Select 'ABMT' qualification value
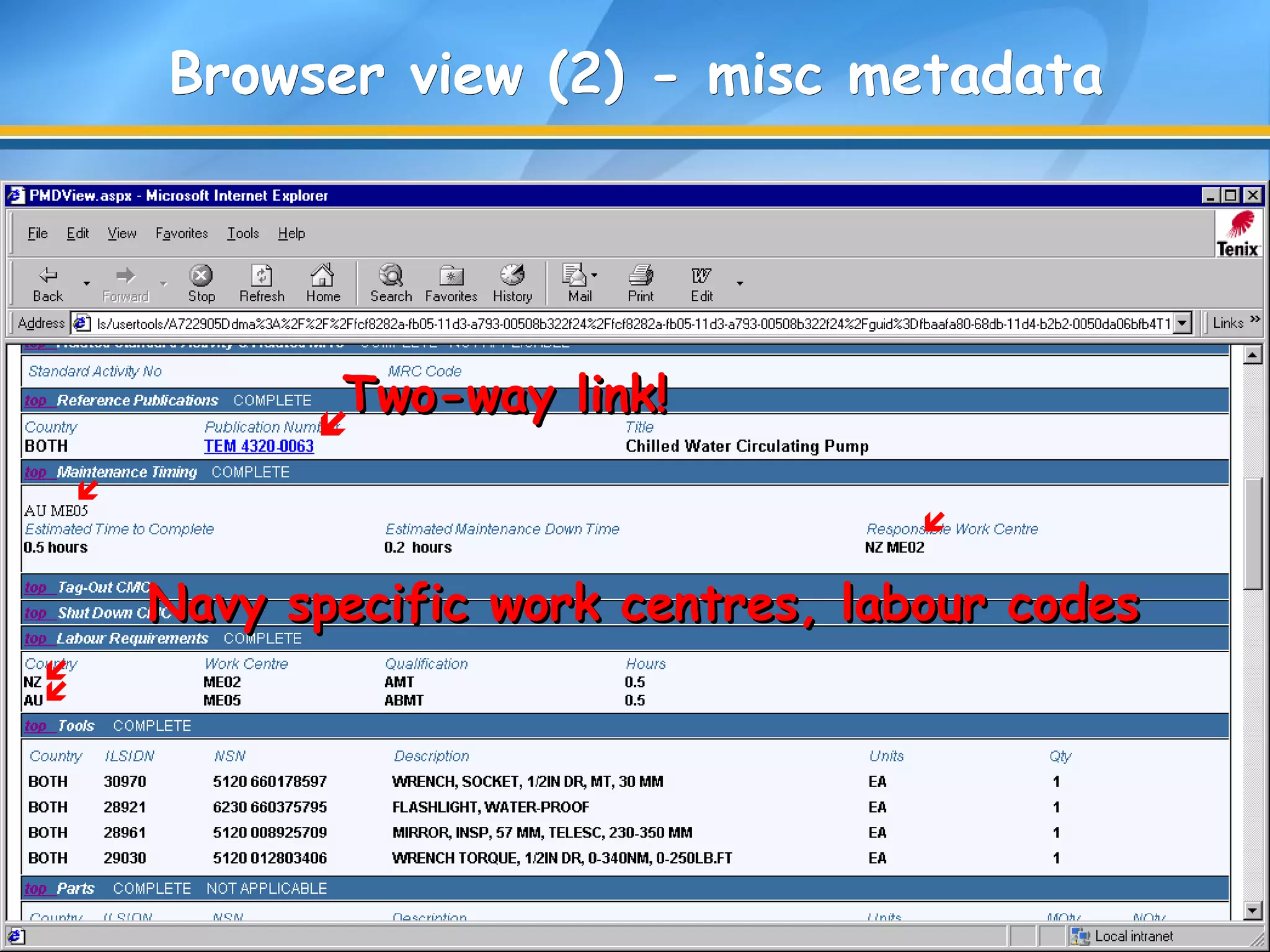 pyautogui.click(x=404, y=700)
